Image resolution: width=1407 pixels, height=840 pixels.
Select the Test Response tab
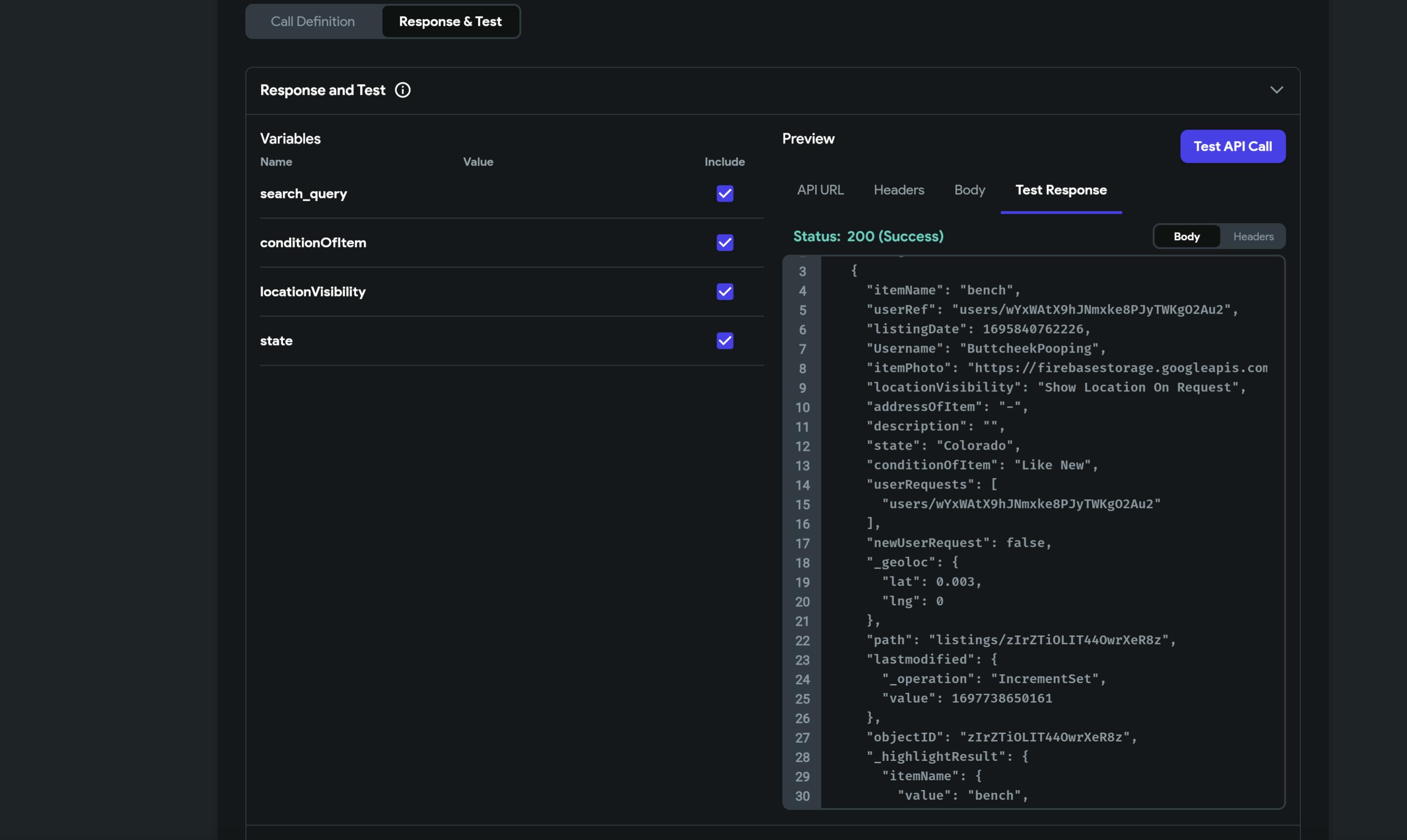point(1060,190)
